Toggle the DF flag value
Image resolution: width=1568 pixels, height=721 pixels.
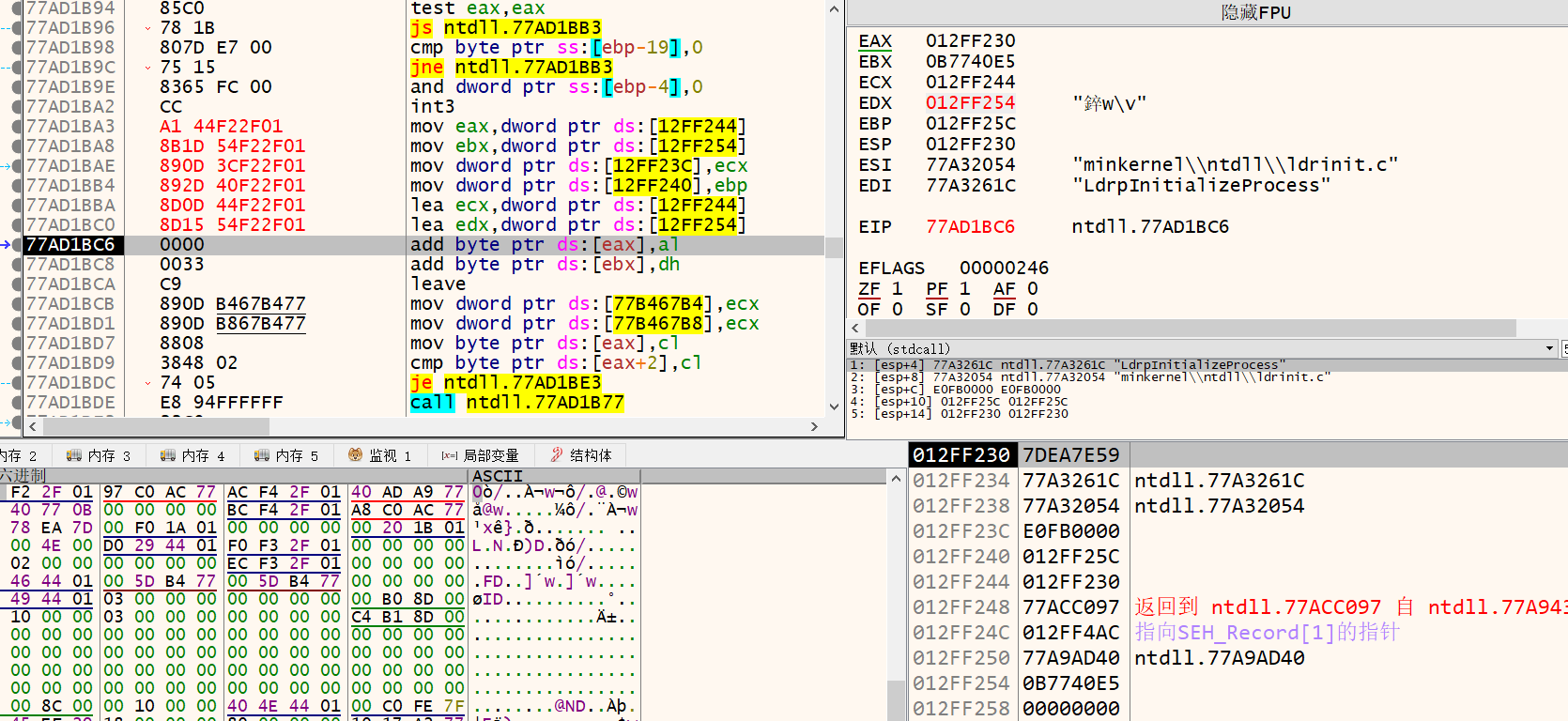(1032, 309)
